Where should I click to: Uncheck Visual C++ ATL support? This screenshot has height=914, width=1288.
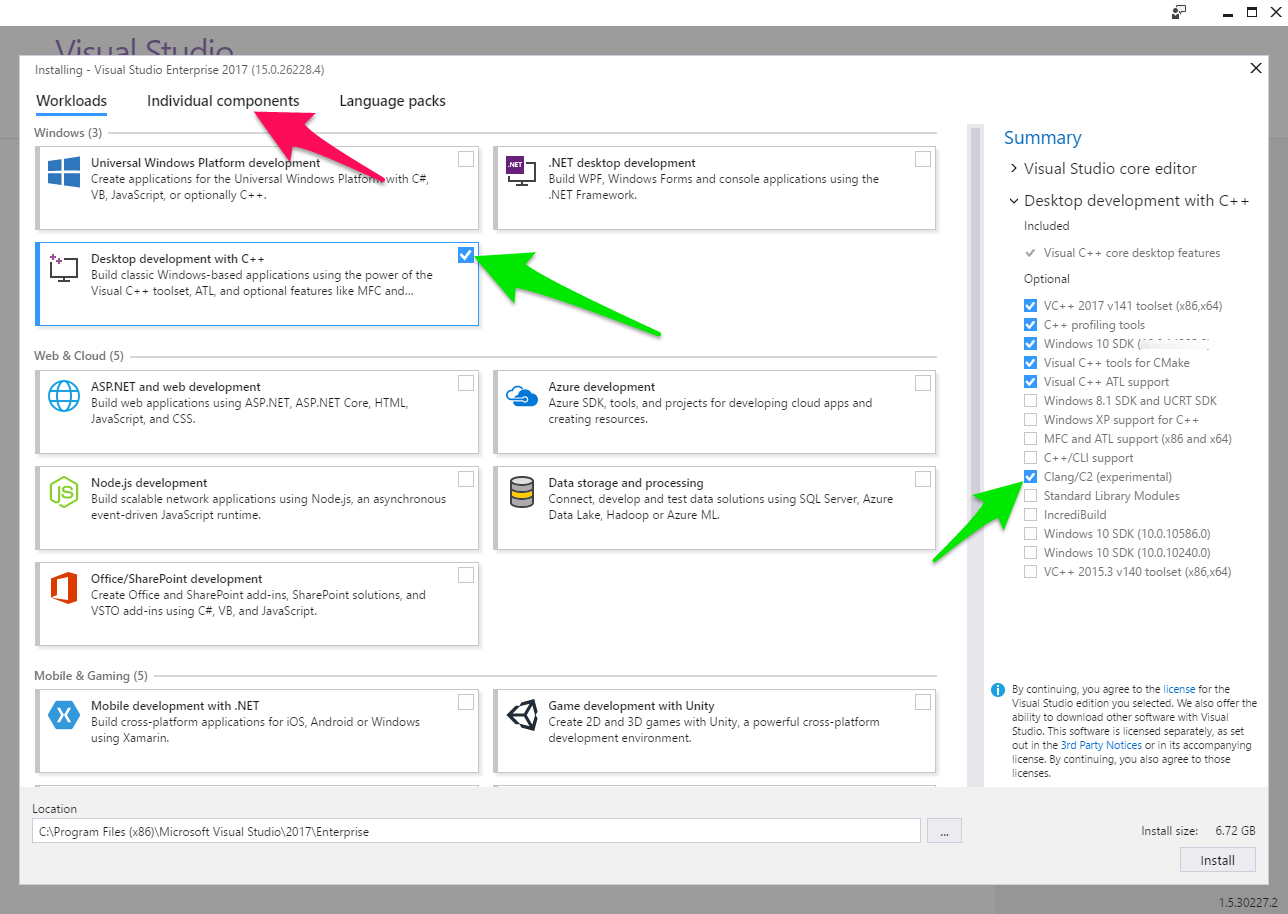point(1030,382)
